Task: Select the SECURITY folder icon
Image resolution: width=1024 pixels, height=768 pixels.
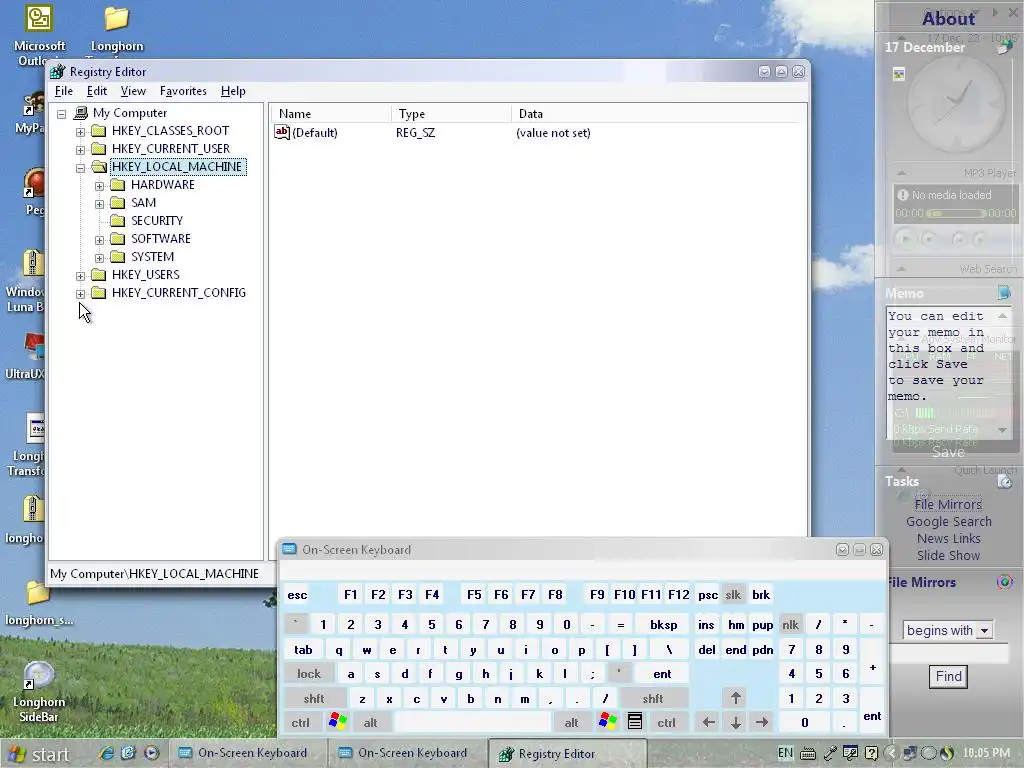Action: pos(118,220)
